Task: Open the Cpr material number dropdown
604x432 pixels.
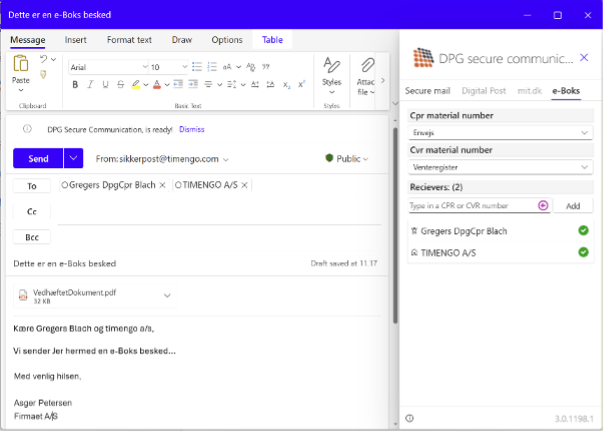Action: [x=500, y=133]
